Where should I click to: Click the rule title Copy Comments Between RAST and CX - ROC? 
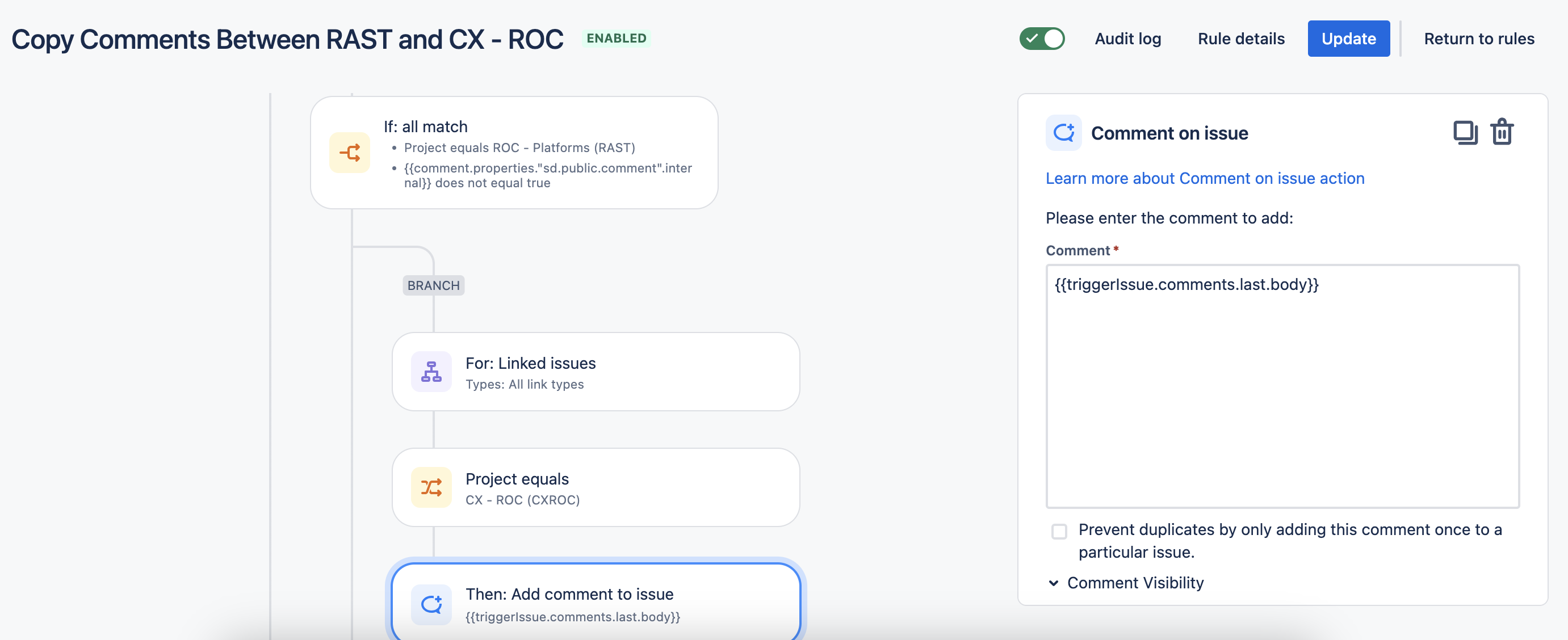tap(287, 40)
